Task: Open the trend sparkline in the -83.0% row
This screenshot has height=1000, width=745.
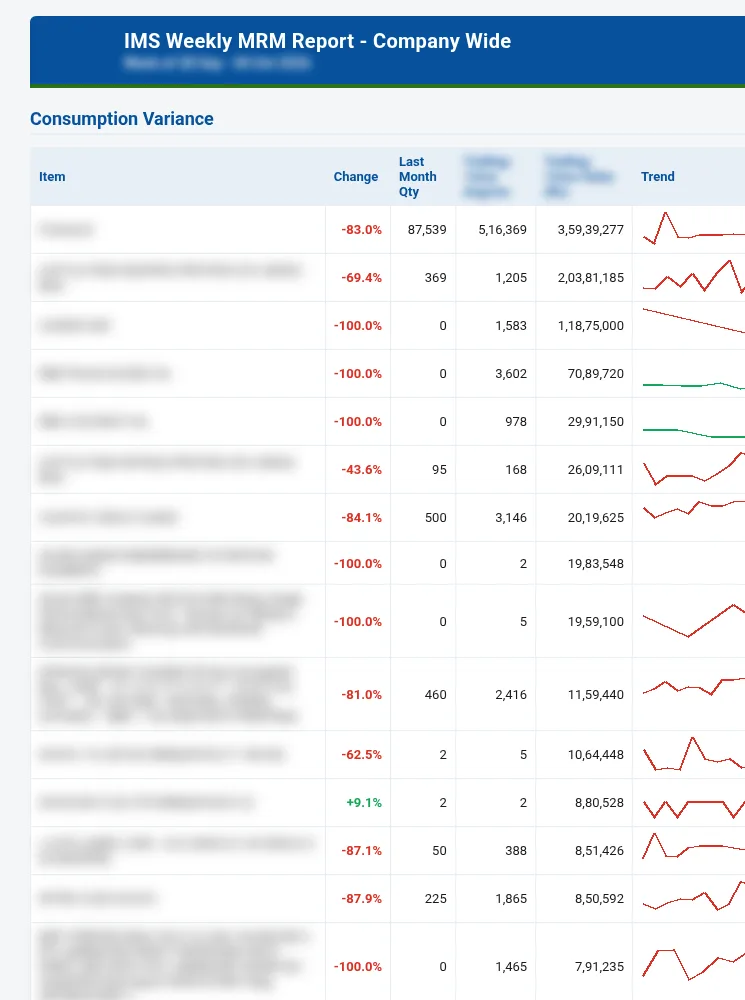Action: coord(694,228)
